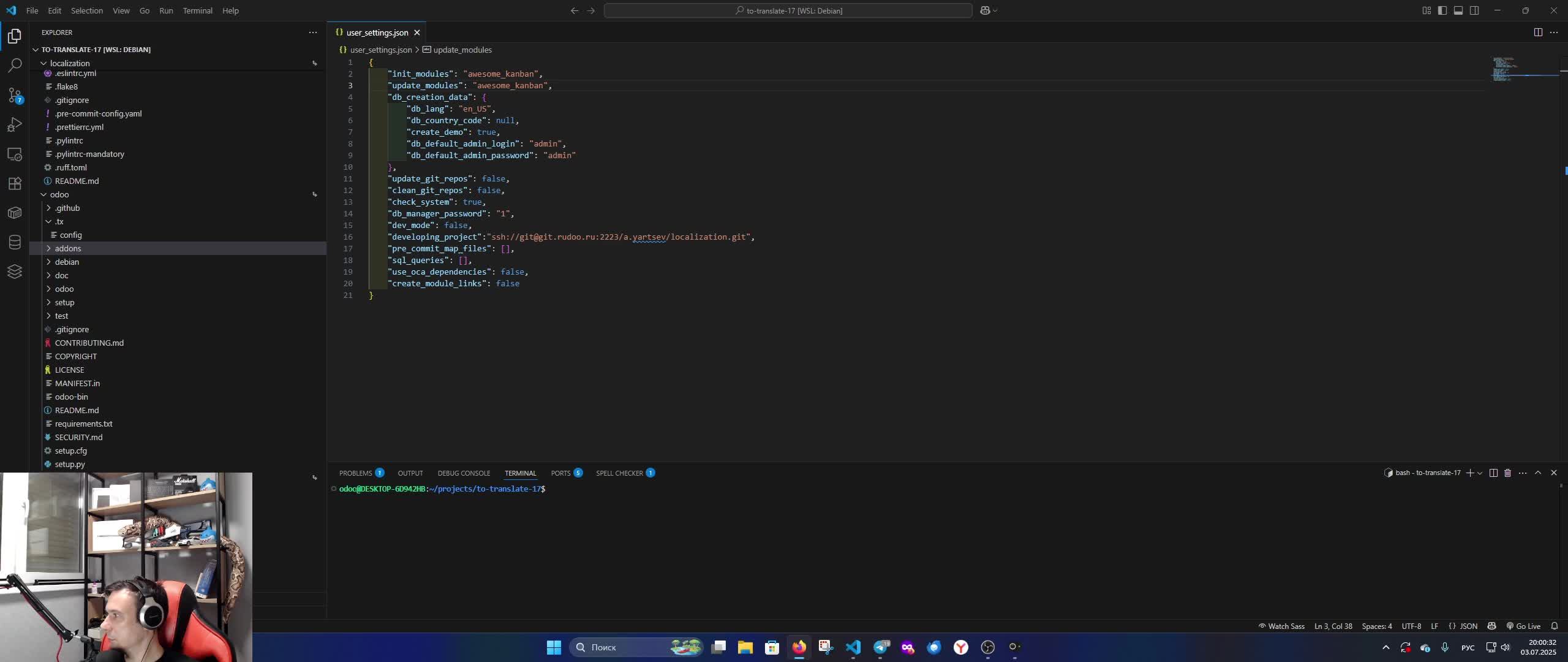
Task: Click the notifications bell in status bar
Action: click(x=1554, y=626)
